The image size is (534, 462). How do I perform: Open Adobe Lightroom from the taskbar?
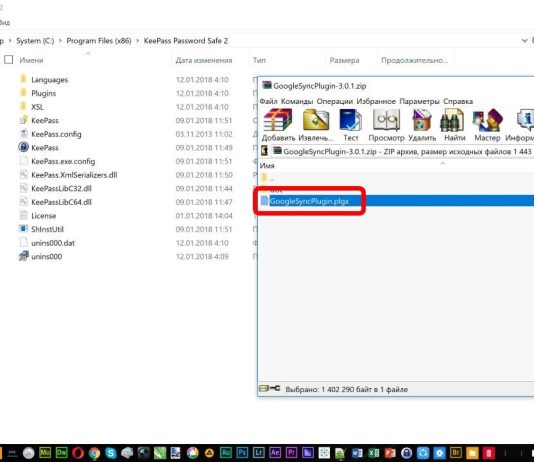coord(258,453)
